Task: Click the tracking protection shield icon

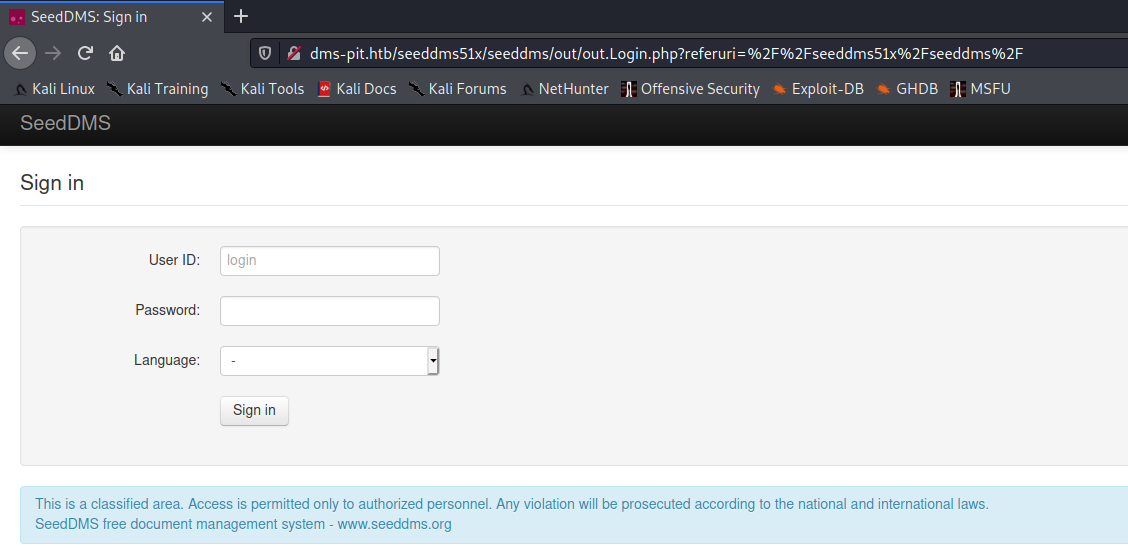Action: point(265,53)
